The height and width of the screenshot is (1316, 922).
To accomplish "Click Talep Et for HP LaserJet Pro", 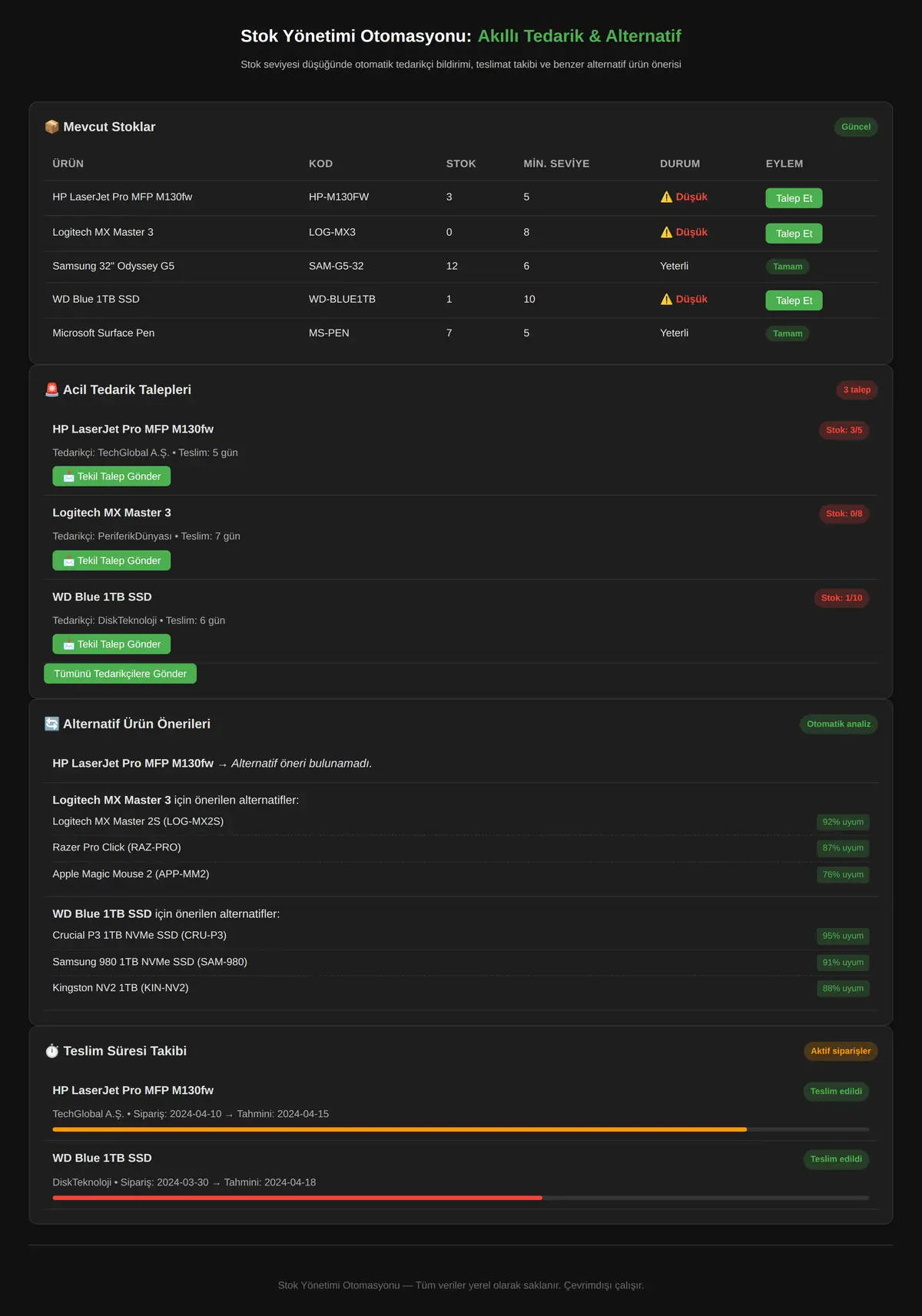I will (794, 198).
